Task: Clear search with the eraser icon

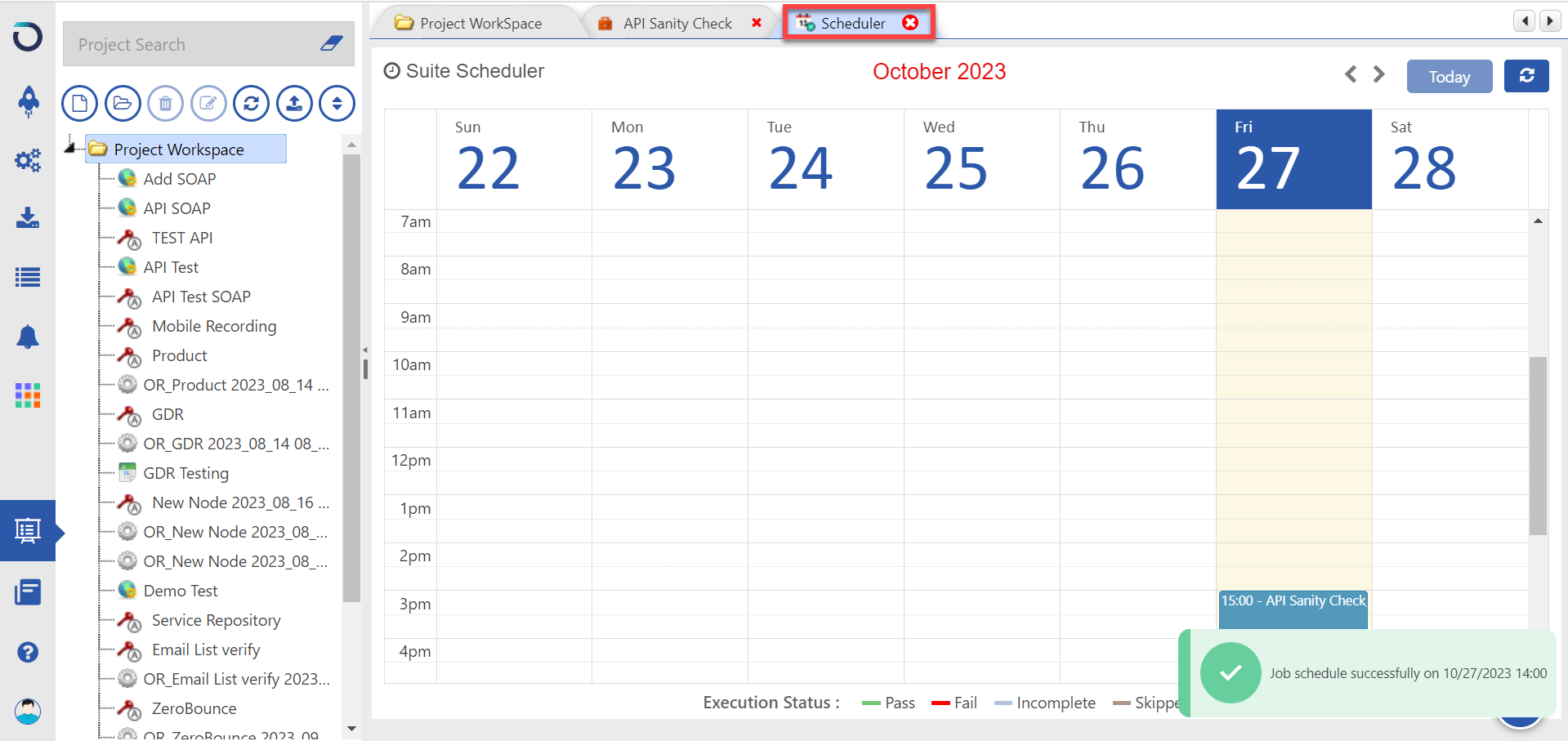Action: pyautogui.click(x=332, y=43)
